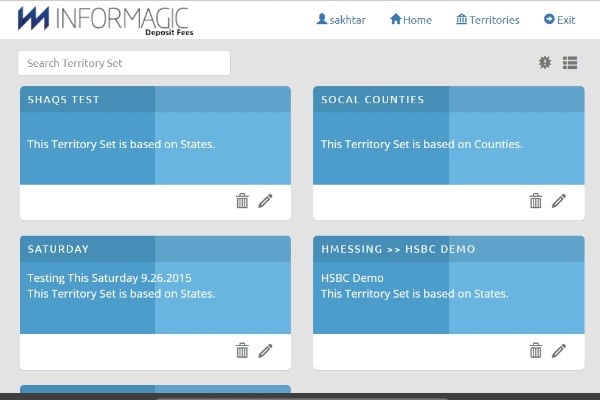Select the 'HSBC Demo' description text
Image resolution: width=600 pixels, height=400 pixels.
coord(352,278)
